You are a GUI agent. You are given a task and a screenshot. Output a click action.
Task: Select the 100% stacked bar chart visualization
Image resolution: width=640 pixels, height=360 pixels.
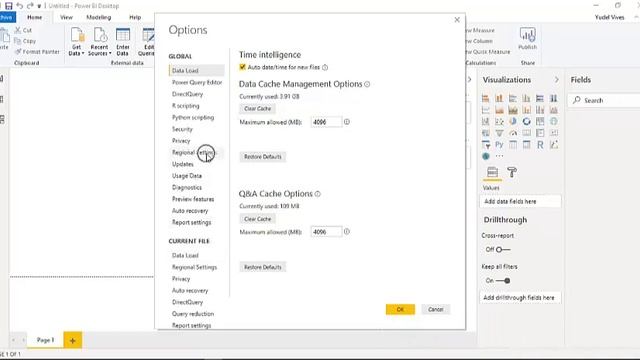point(540,98)
